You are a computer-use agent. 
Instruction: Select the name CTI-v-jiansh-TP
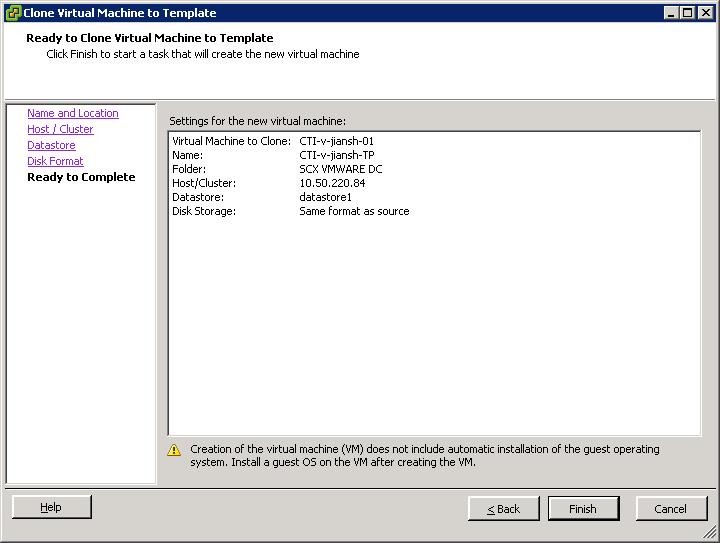coord(337,155)
